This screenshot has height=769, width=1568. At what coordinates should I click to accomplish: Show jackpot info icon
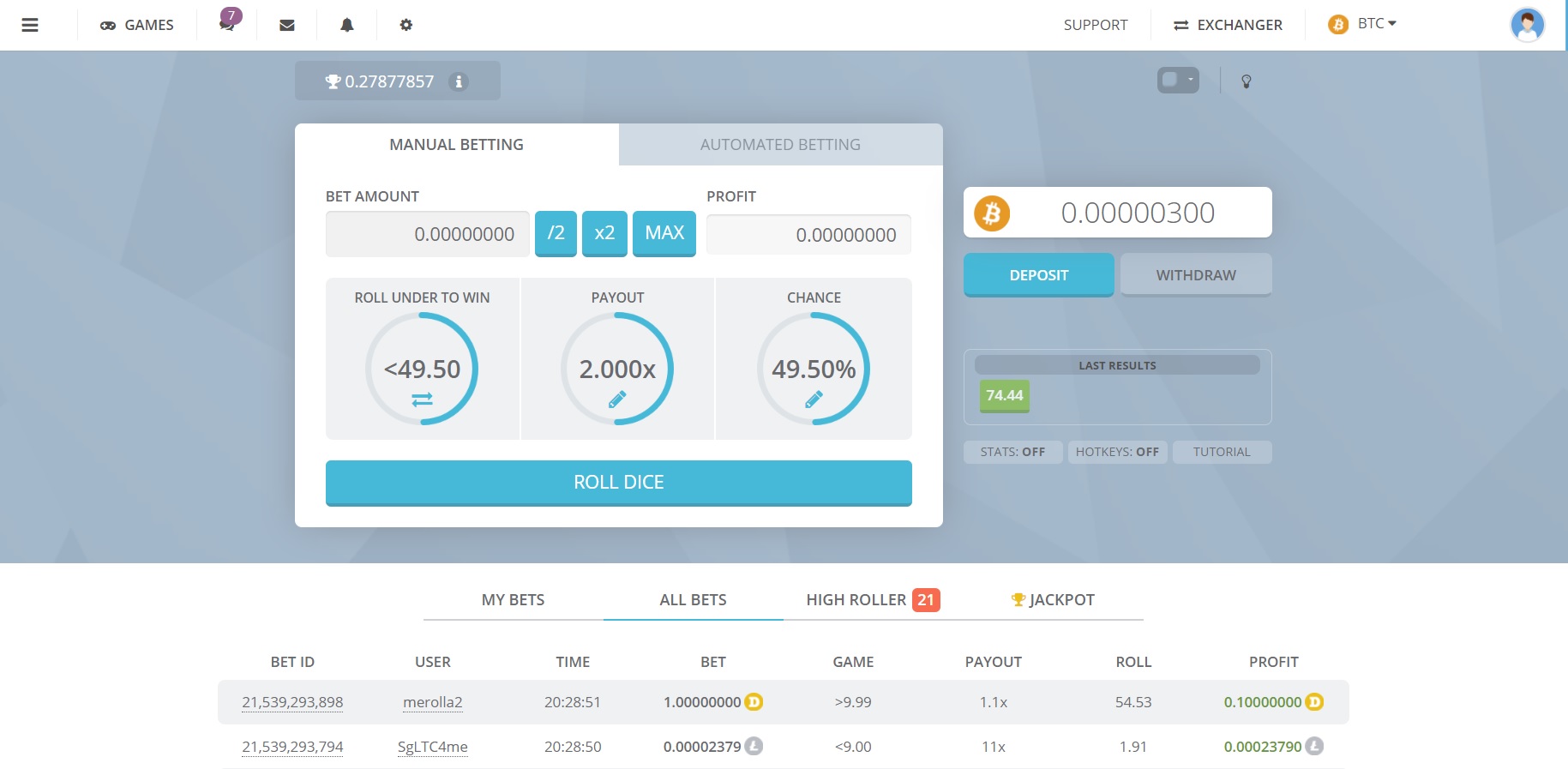point(459,81)
